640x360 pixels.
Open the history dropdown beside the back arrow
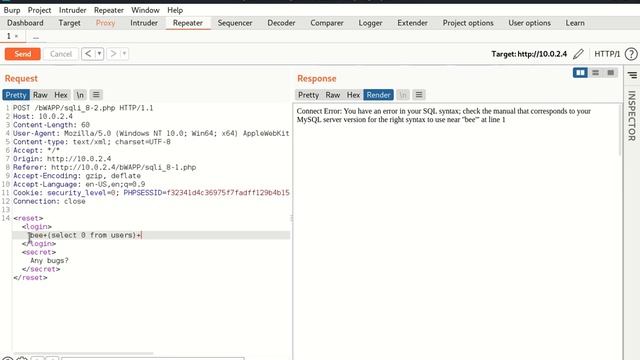(x=99, y=54)
